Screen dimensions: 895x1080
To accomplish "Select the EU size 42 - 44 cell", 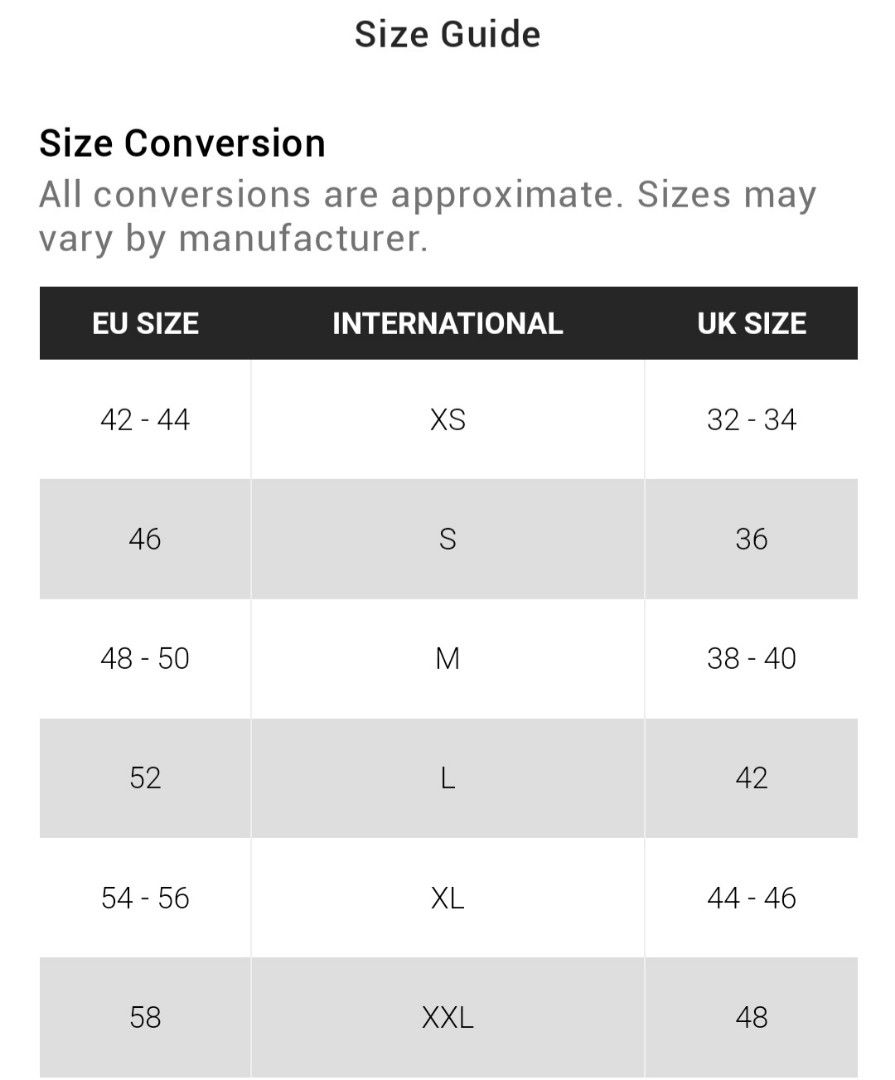I will pos(145,420).
